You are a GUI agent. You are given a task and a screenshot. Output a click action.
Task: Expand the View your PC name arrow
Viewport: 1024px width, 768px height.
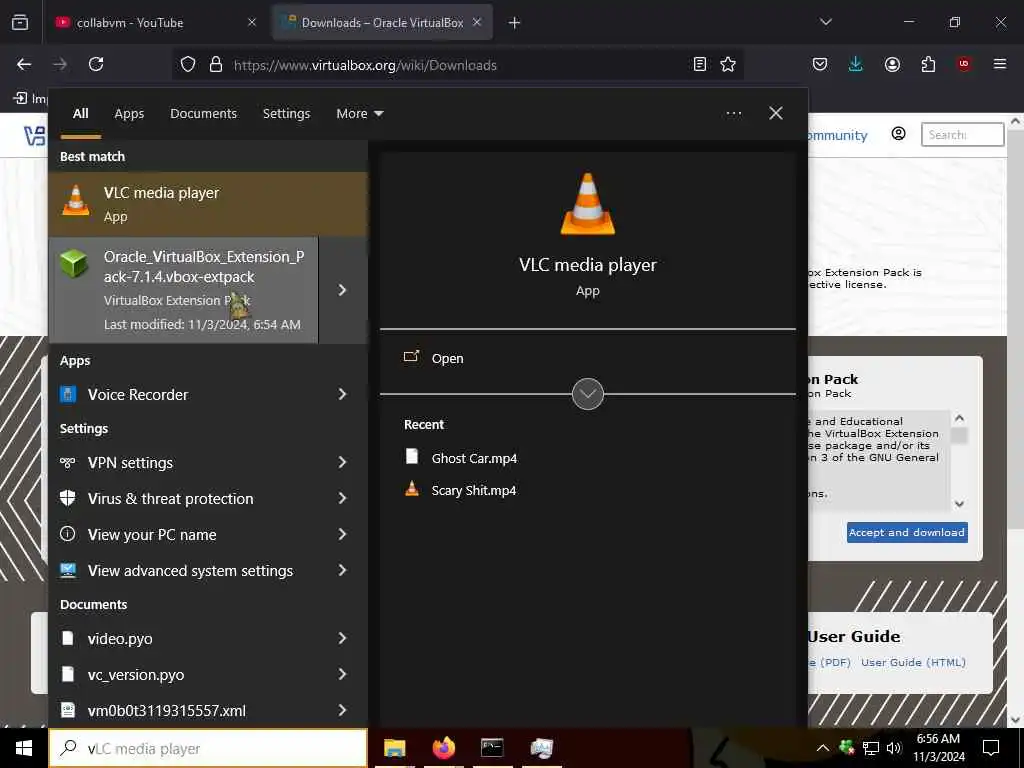(x=342, y=534)
